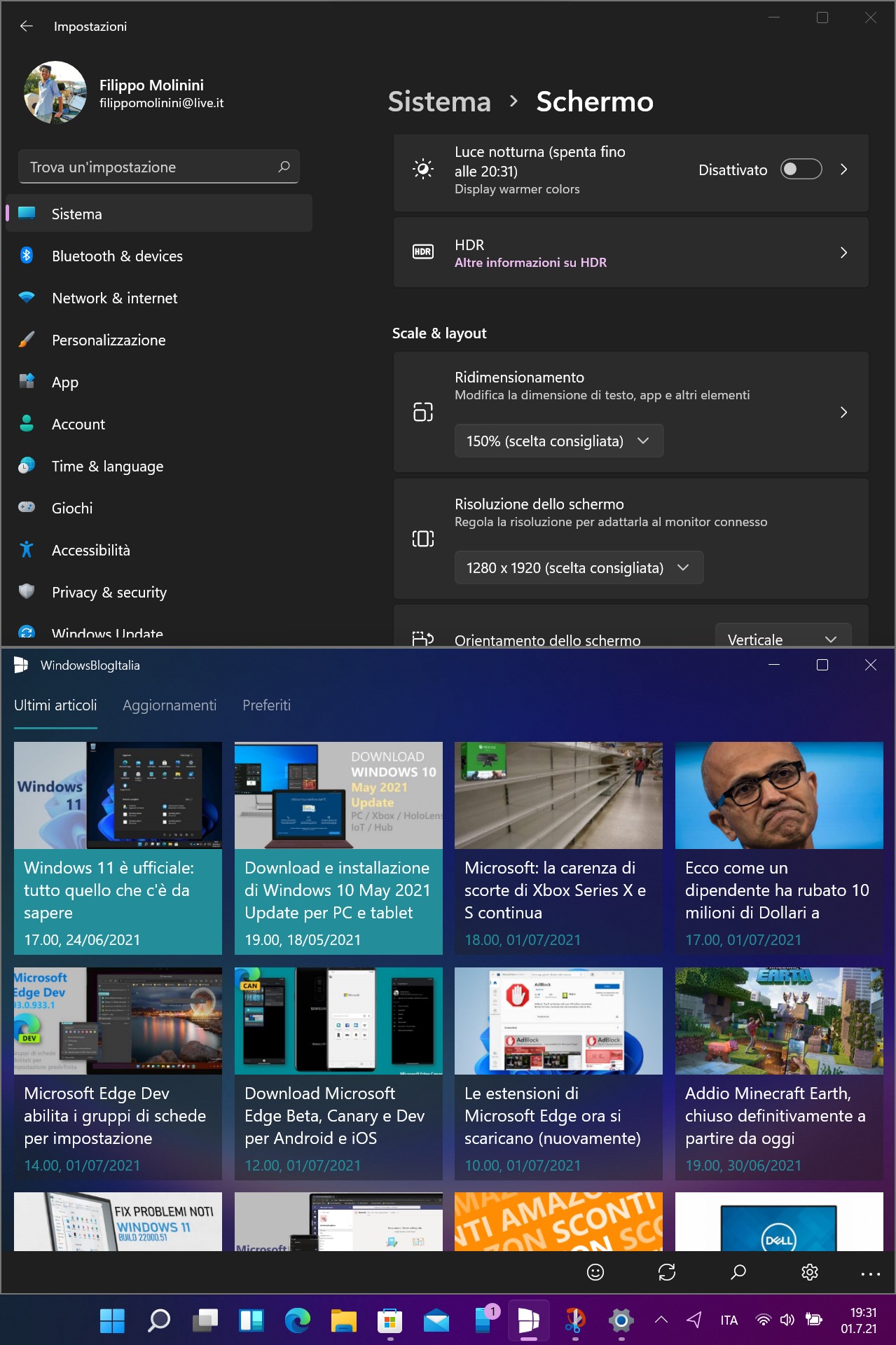This screenshot has width=896, height=1345.
Task: Open the clock and date 19:31
Action: pyautogui.click(x=860, y=1320)
